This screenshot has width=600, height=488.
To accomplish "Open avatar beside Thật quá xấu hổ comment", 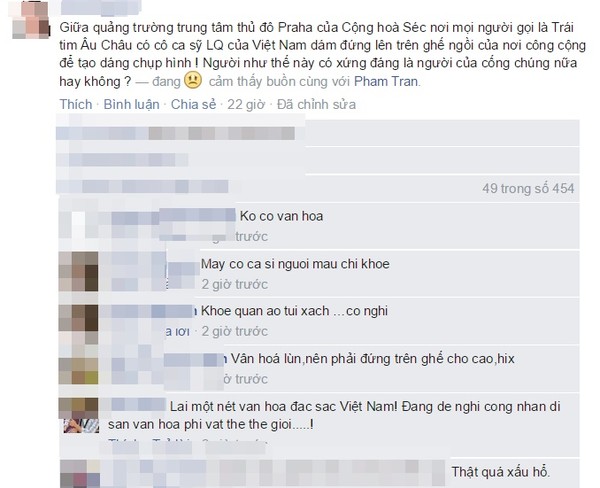I will pos(80,474).
